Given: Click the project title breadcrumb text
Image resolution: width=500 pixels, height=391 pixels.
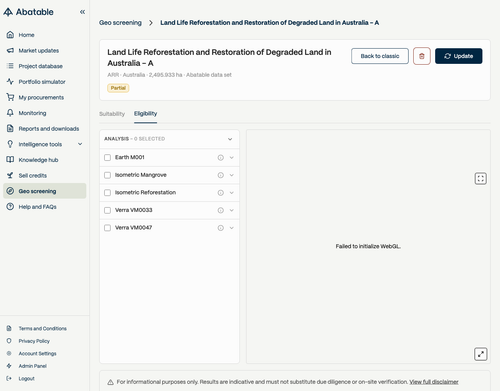Looking at the screenshot, I should (269, 23).
